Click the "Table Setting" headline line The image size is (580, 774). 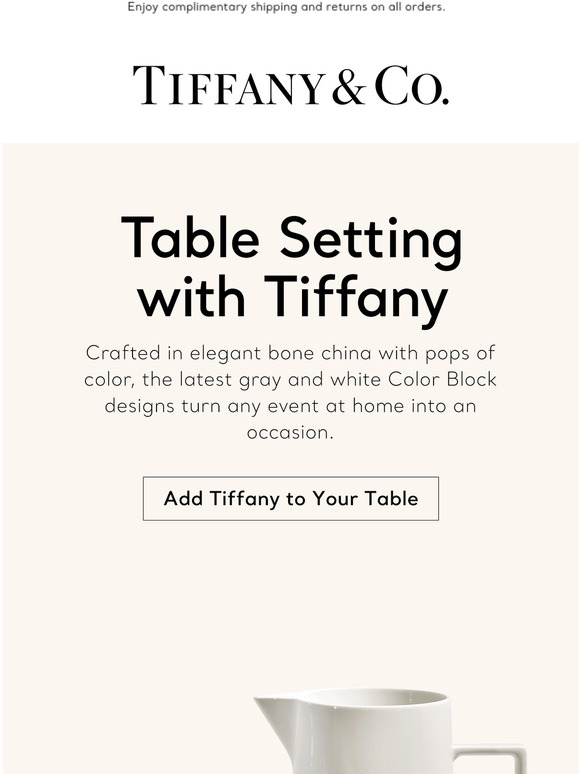click(291, 238)
